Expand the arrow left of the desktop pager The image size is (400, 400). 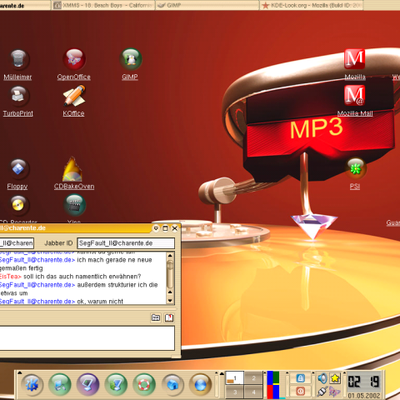[221, 373]
